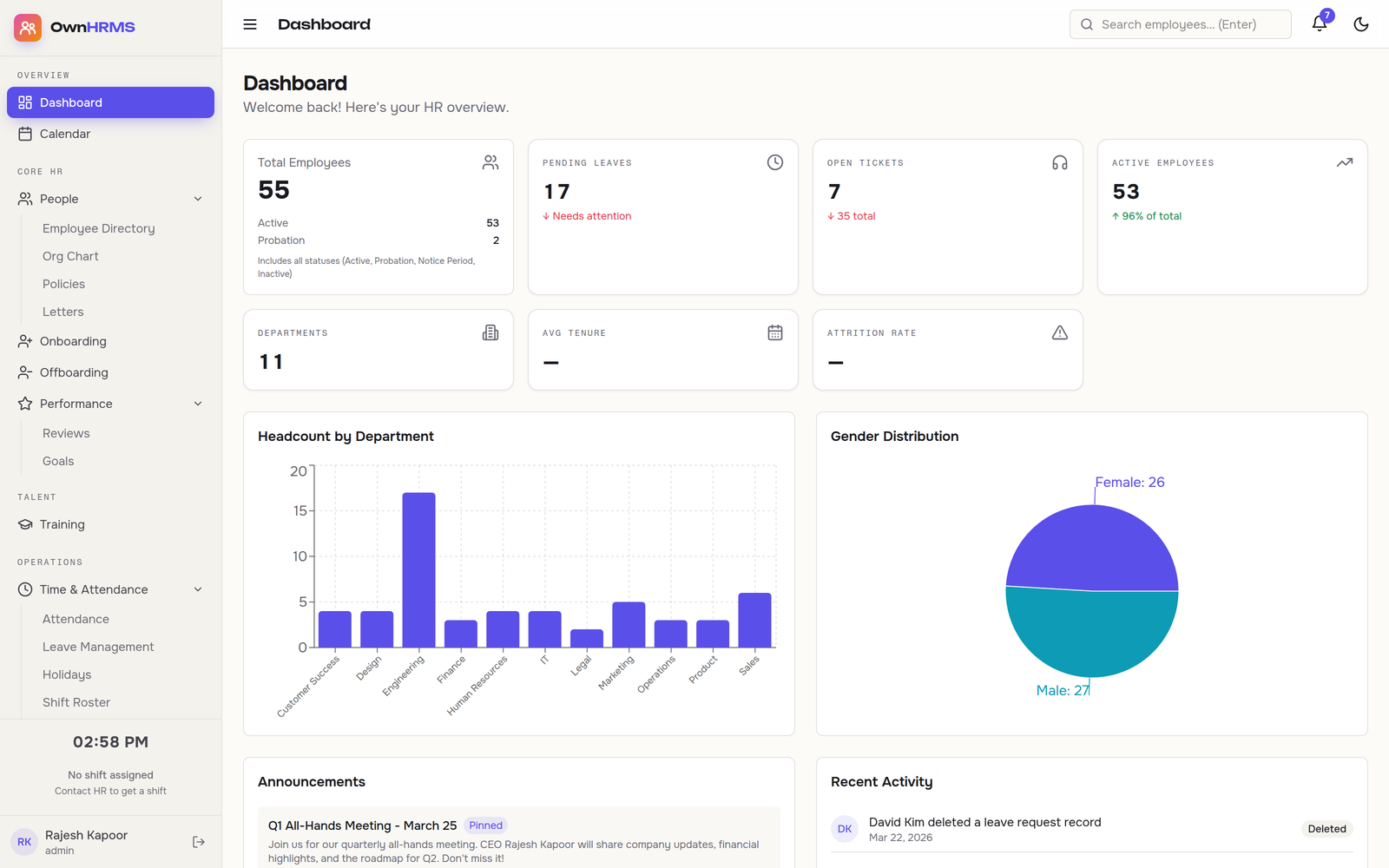Screen dimensions: 1389x868
Task: Open Calendar in sidebar
Action: point(110,134)
